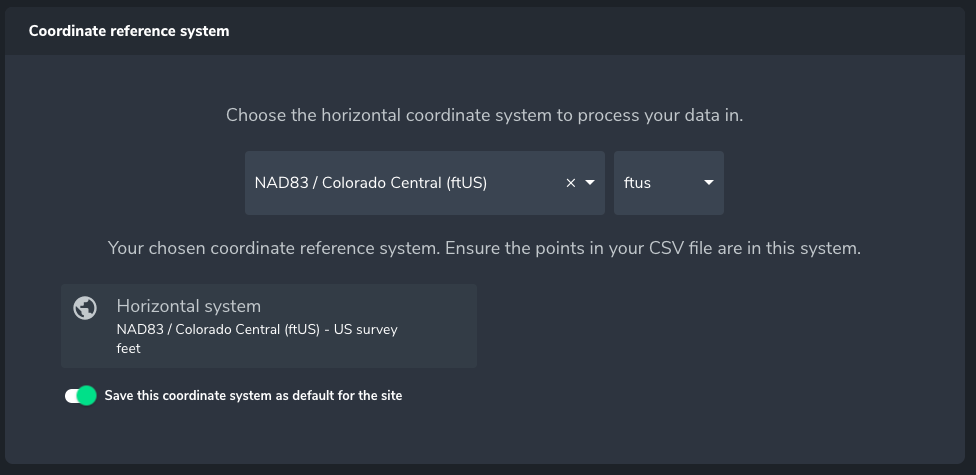This screenshot has width=976, height=475.
Task: Click the green knob of the default switch
Action: 87,396
